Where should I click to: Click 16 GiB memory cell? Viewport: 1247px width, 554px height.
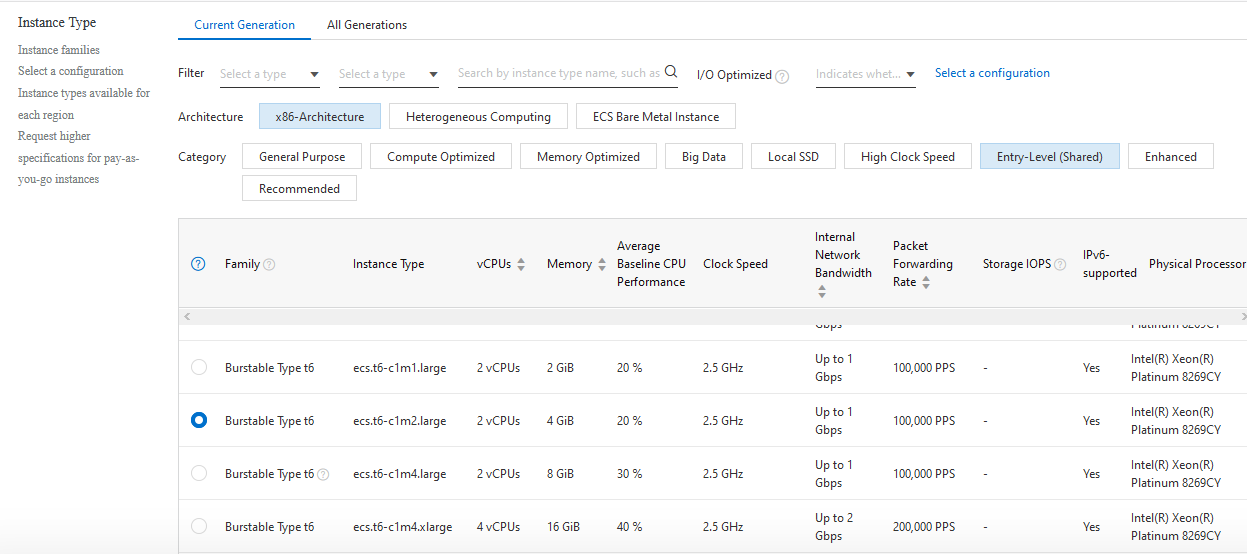pyautogui.click(x=563, y=527)
